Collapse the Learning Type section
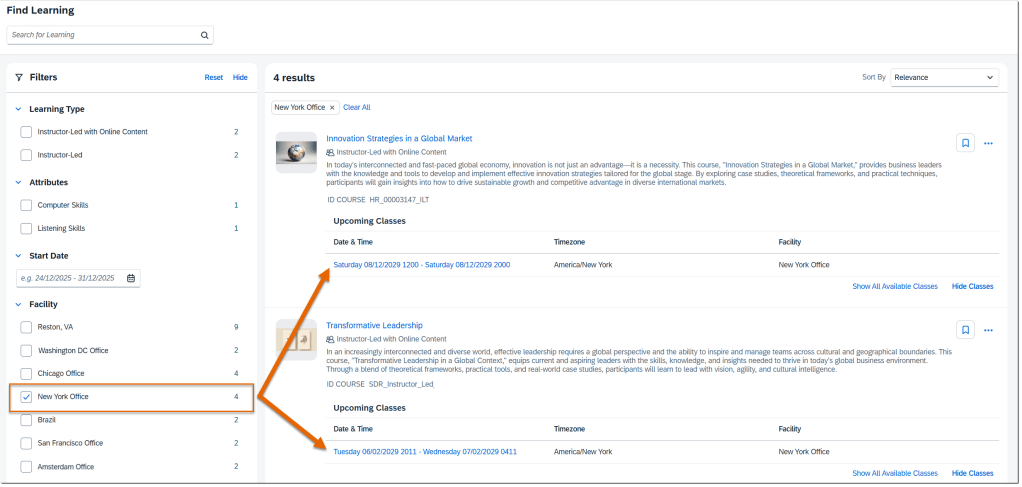Image resolution: width=1022 pixels, height=487 pixels. 17,109
